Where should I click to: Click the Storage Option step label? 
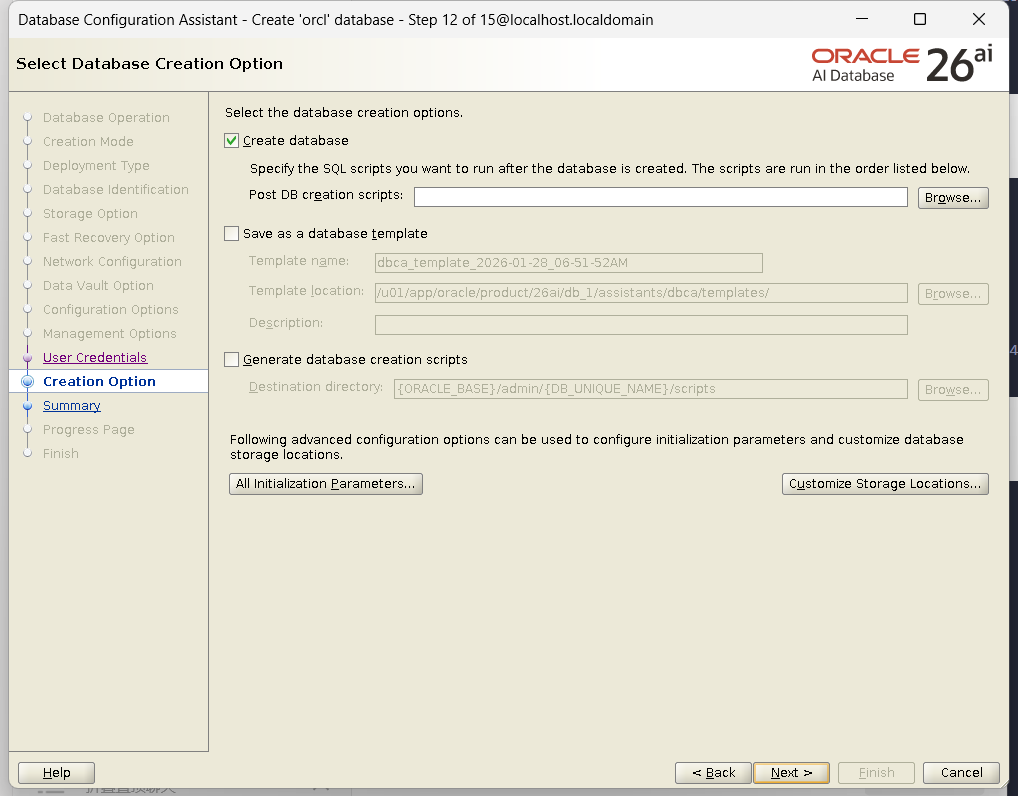click(90, 214)
